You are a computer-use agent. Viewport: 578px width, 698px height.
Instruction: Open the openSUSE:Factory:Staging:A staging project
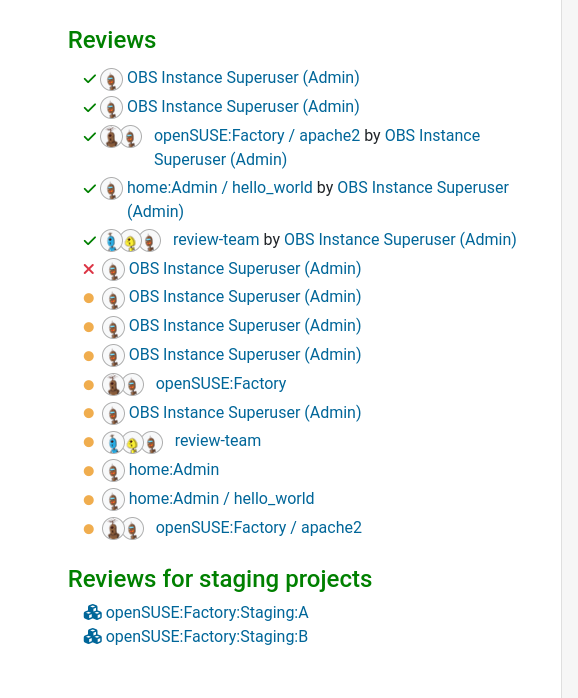click(x=207, y=613)
